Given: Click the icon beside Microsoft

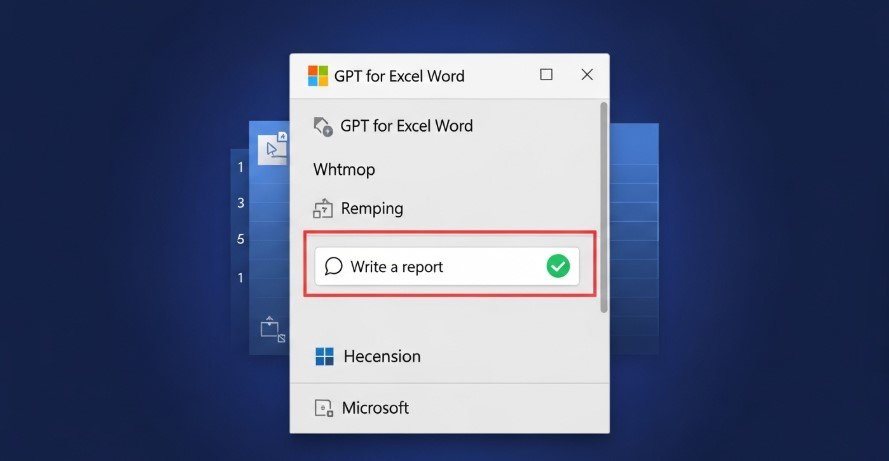Looking at the screenshot, I should click(323, 408).
